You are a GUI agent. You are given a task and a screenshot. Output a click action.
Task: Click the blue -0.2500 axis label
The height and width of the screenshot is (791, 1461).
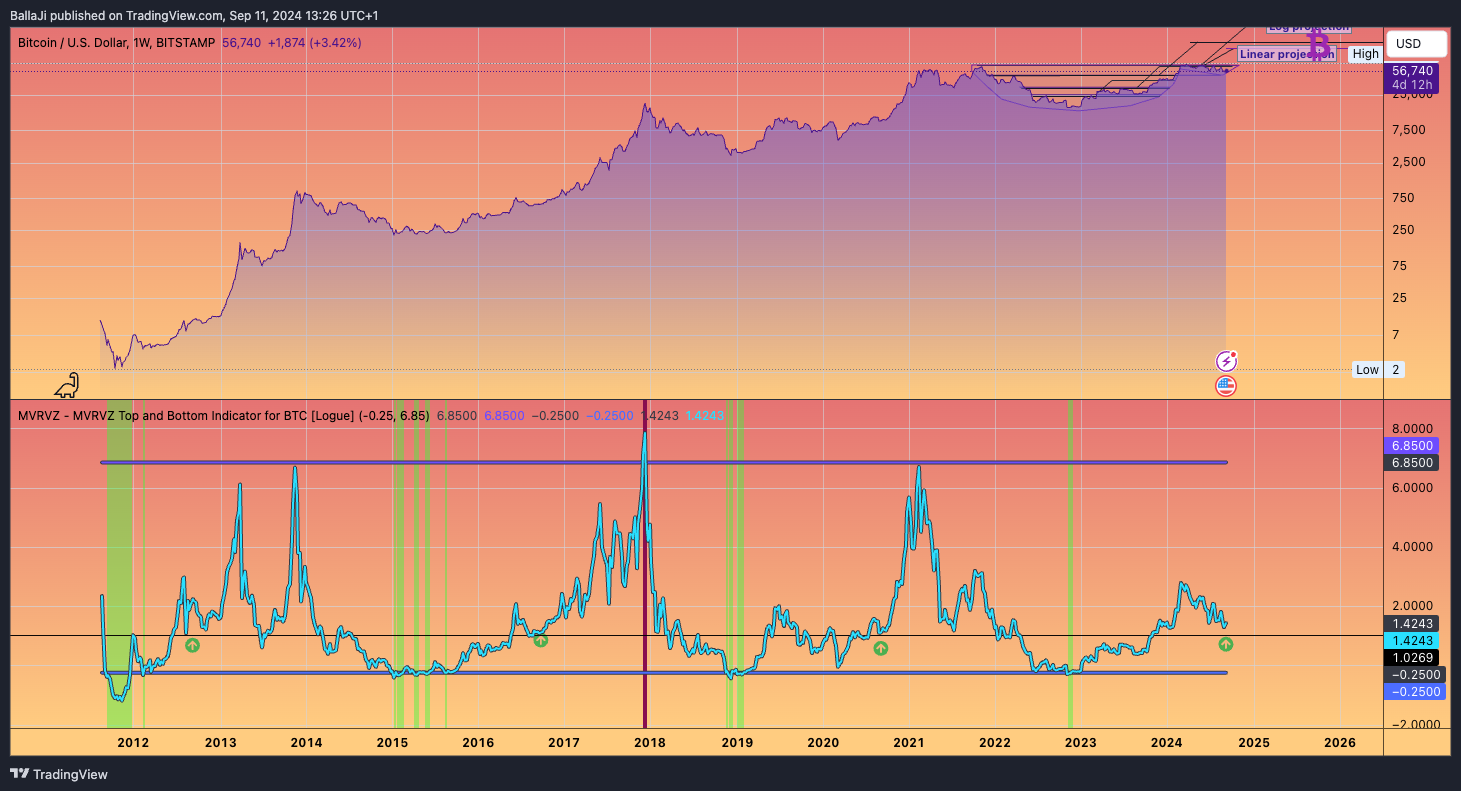[x=1413, y=692]
